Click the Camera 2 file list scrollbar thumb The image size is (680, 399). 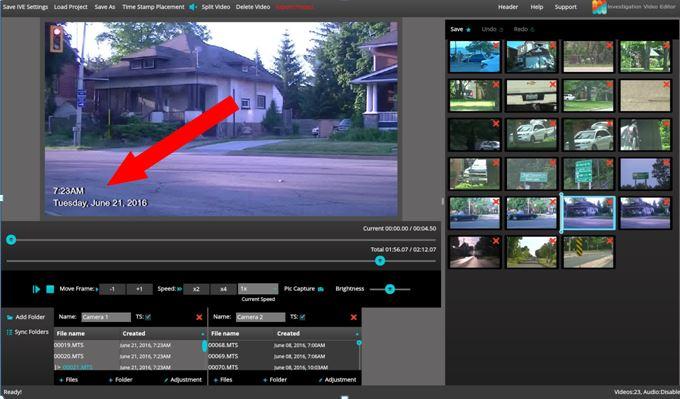(359, 343)
